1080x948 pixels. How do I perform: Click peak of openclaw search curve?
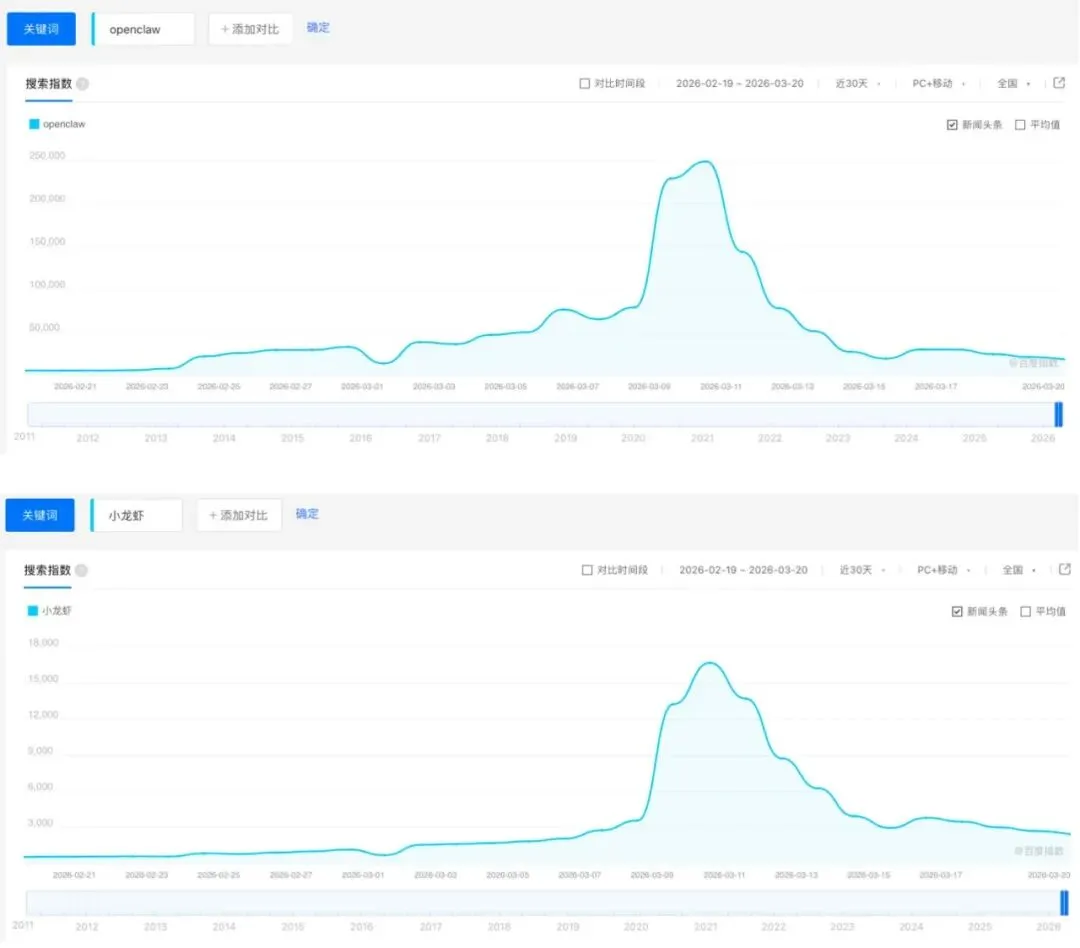(706, 162)
